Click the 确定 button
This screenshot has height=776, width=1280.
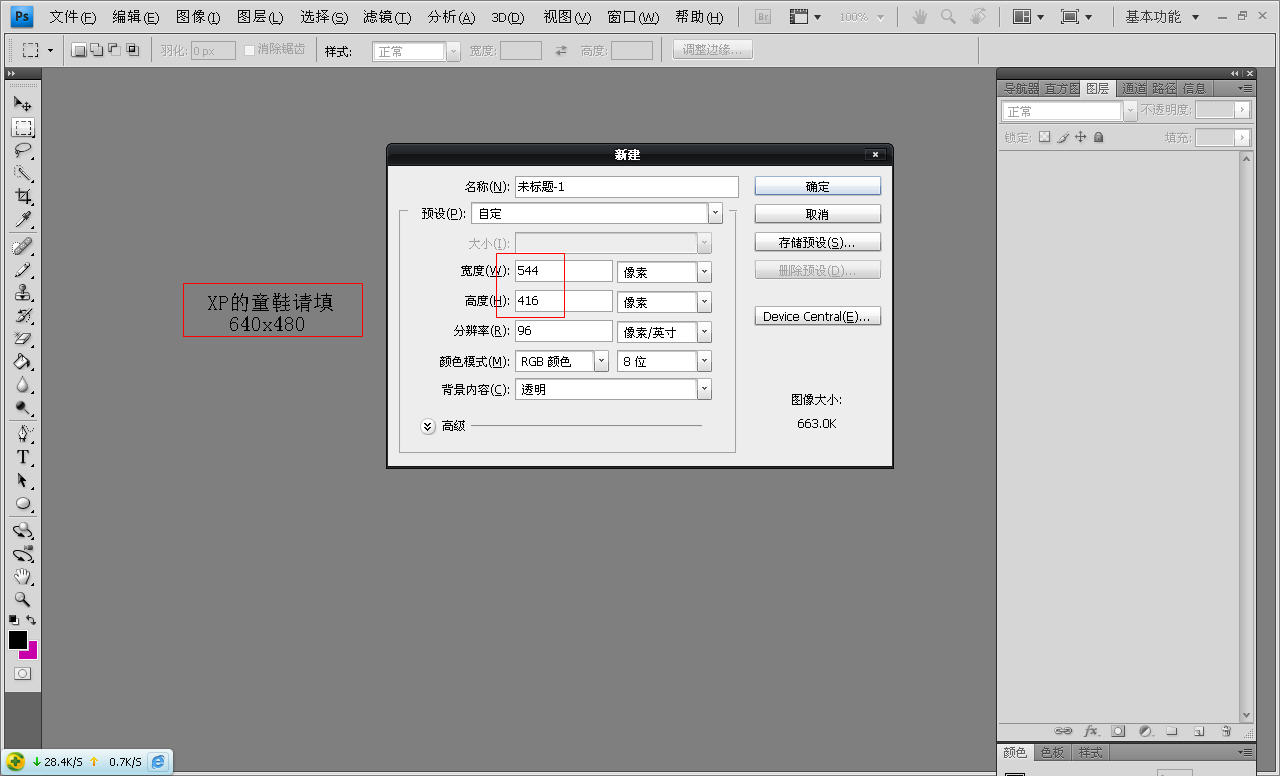tap(818, 186)
